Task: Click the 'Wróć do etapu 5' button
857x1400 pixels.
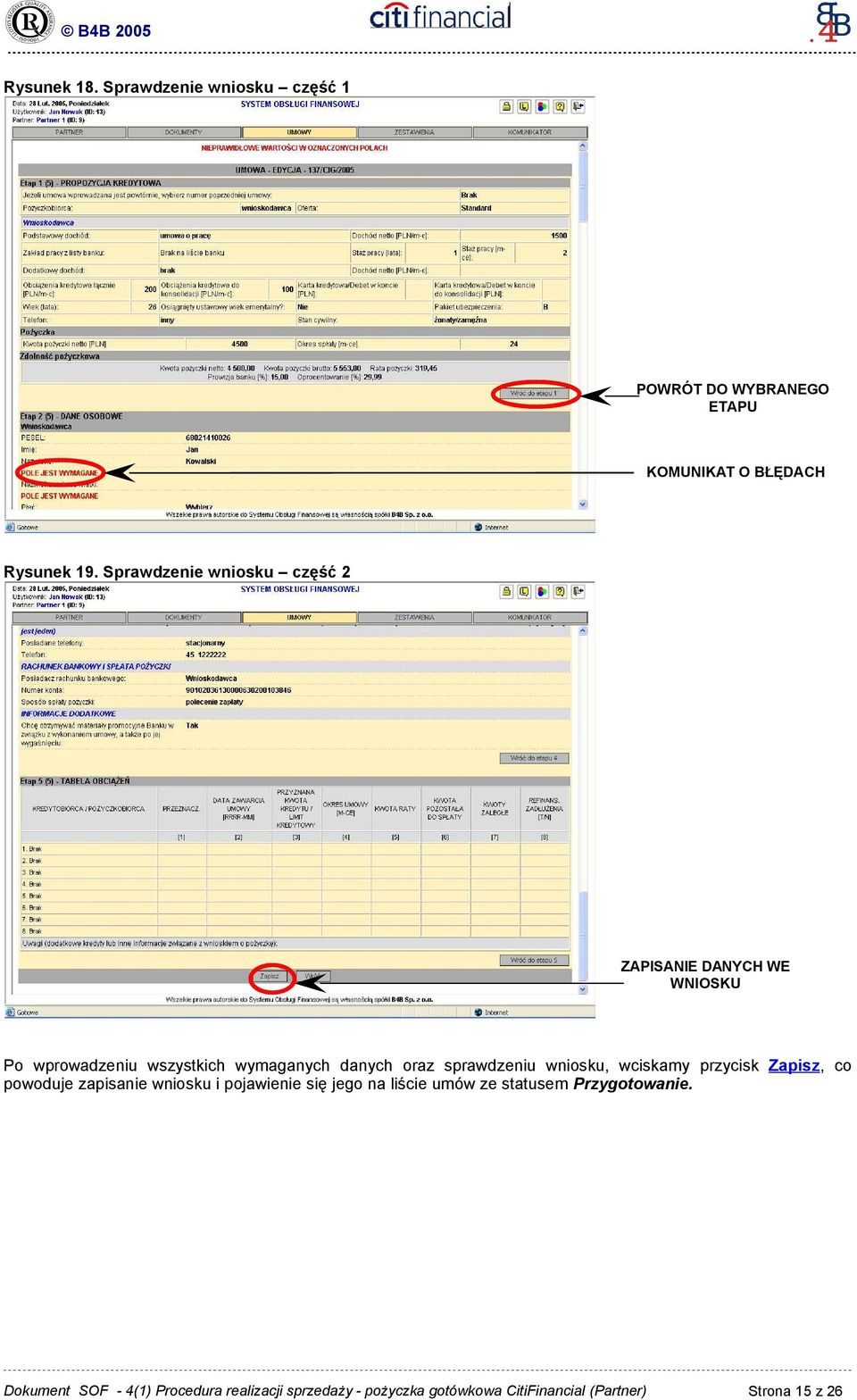Action: pos(534,960)
